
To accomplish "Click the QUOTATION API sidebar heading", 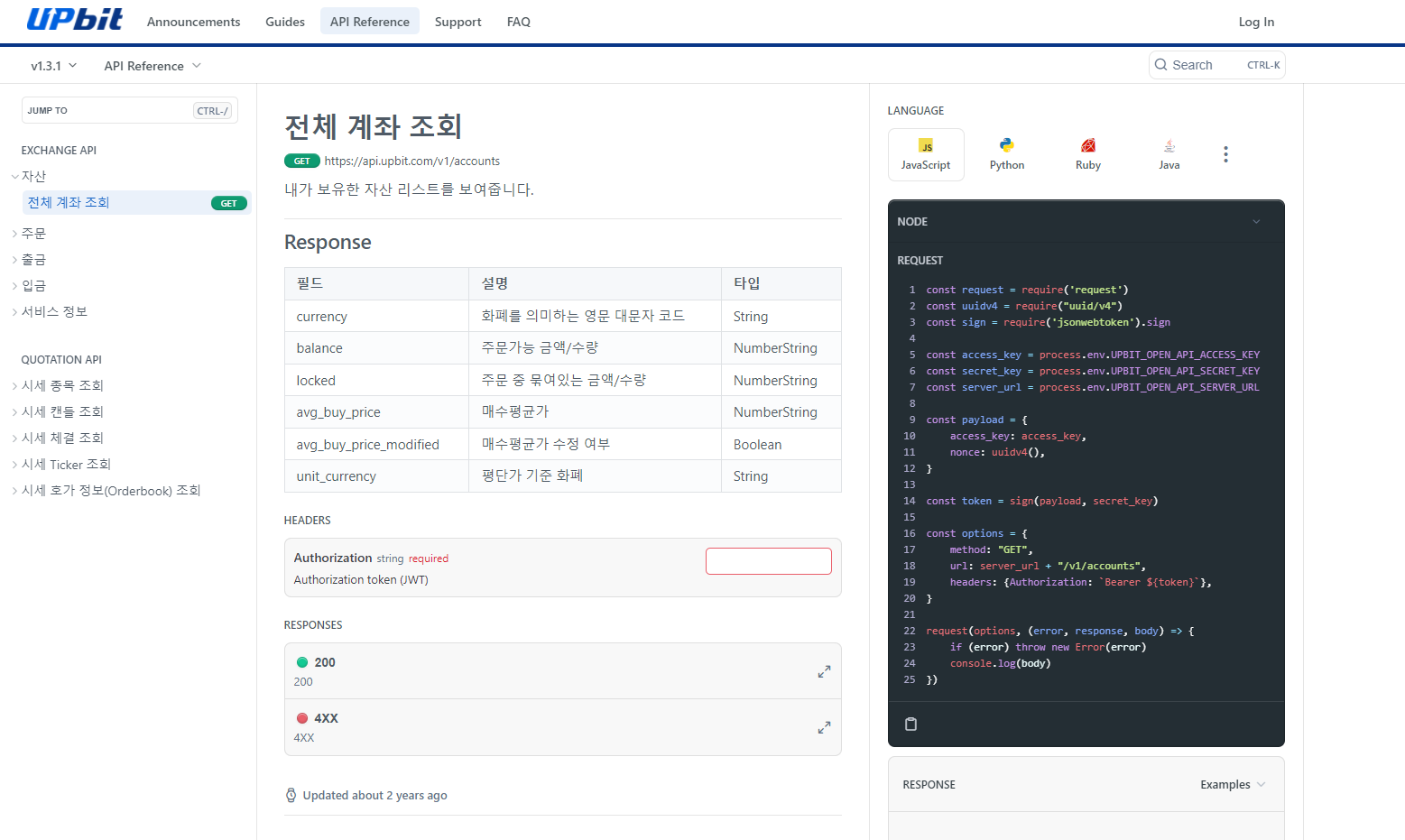I will tap(61, 359).
